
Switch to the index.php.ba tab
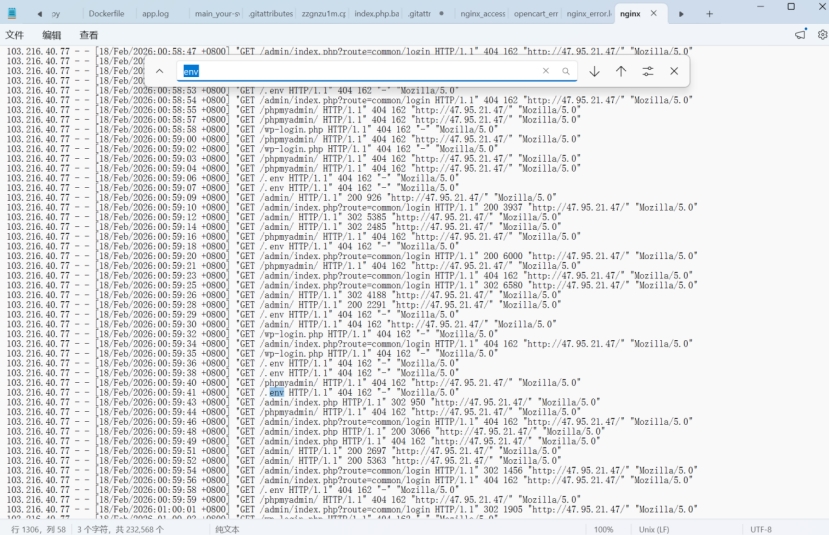(x=376, y=14)
